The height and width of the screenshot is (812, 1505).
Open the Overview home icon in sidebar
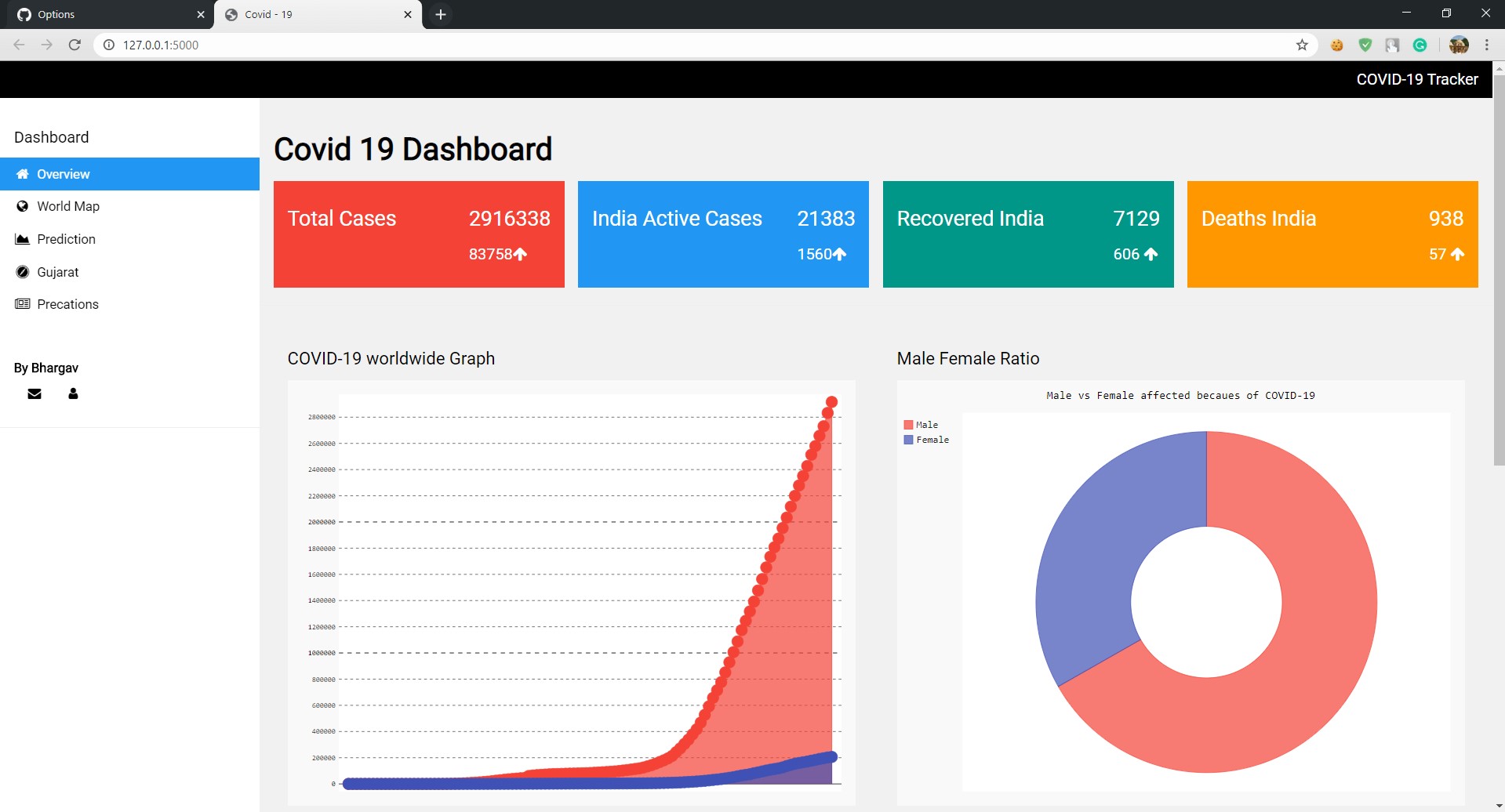click(x=23, y=174)
